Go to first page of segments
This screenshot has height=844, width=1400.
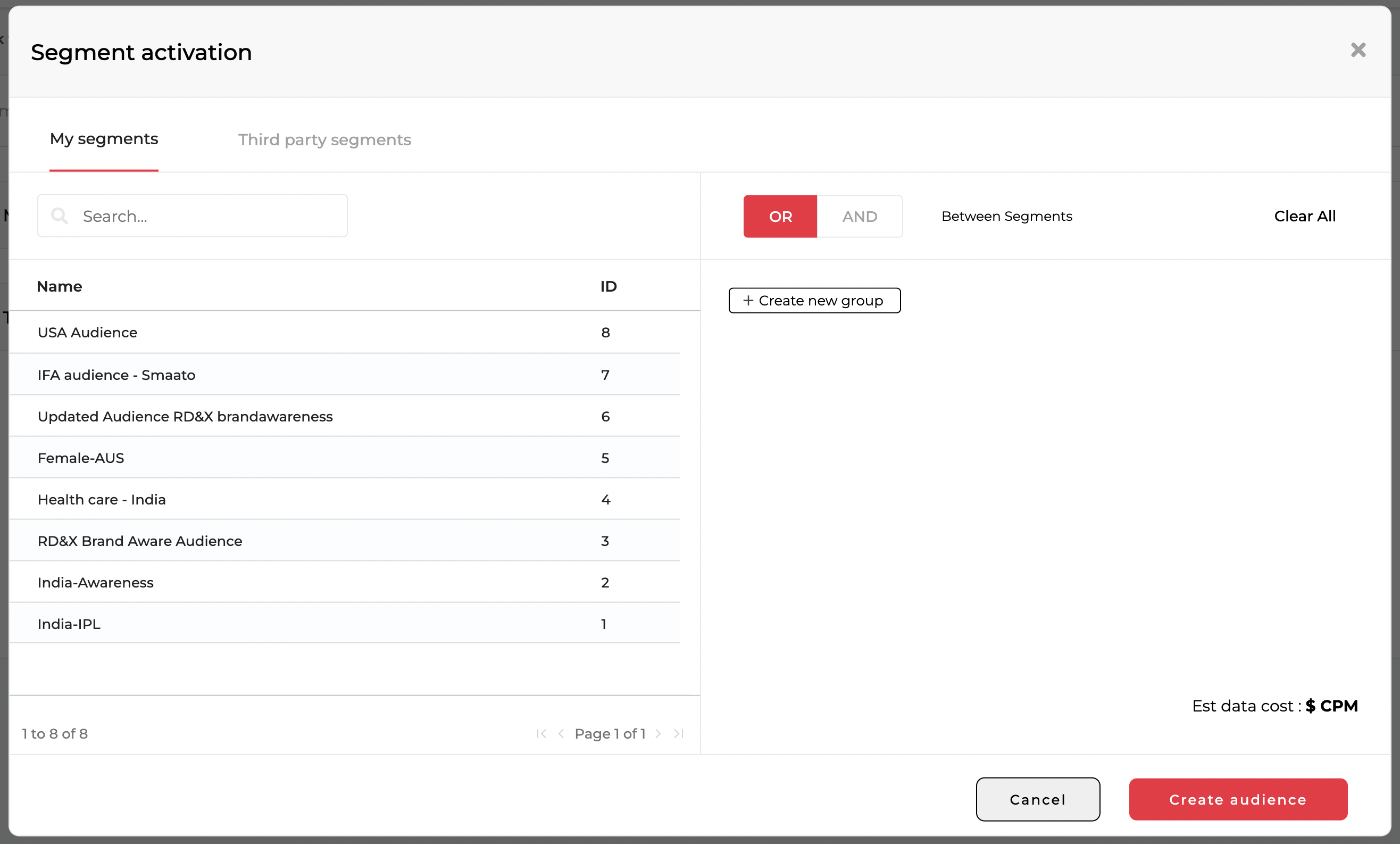point(541,733)
